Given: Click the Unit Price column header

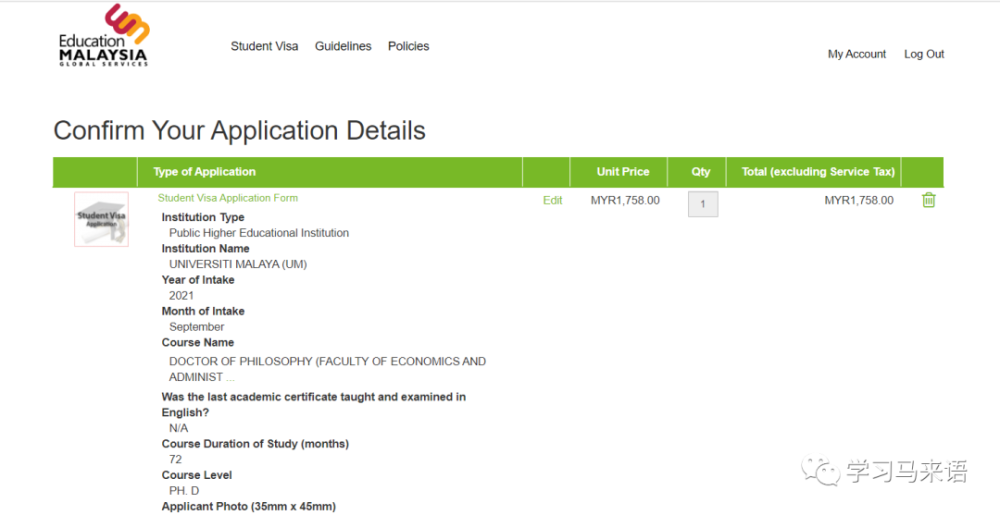Looking at the screenshot, I should coord(622,172).
